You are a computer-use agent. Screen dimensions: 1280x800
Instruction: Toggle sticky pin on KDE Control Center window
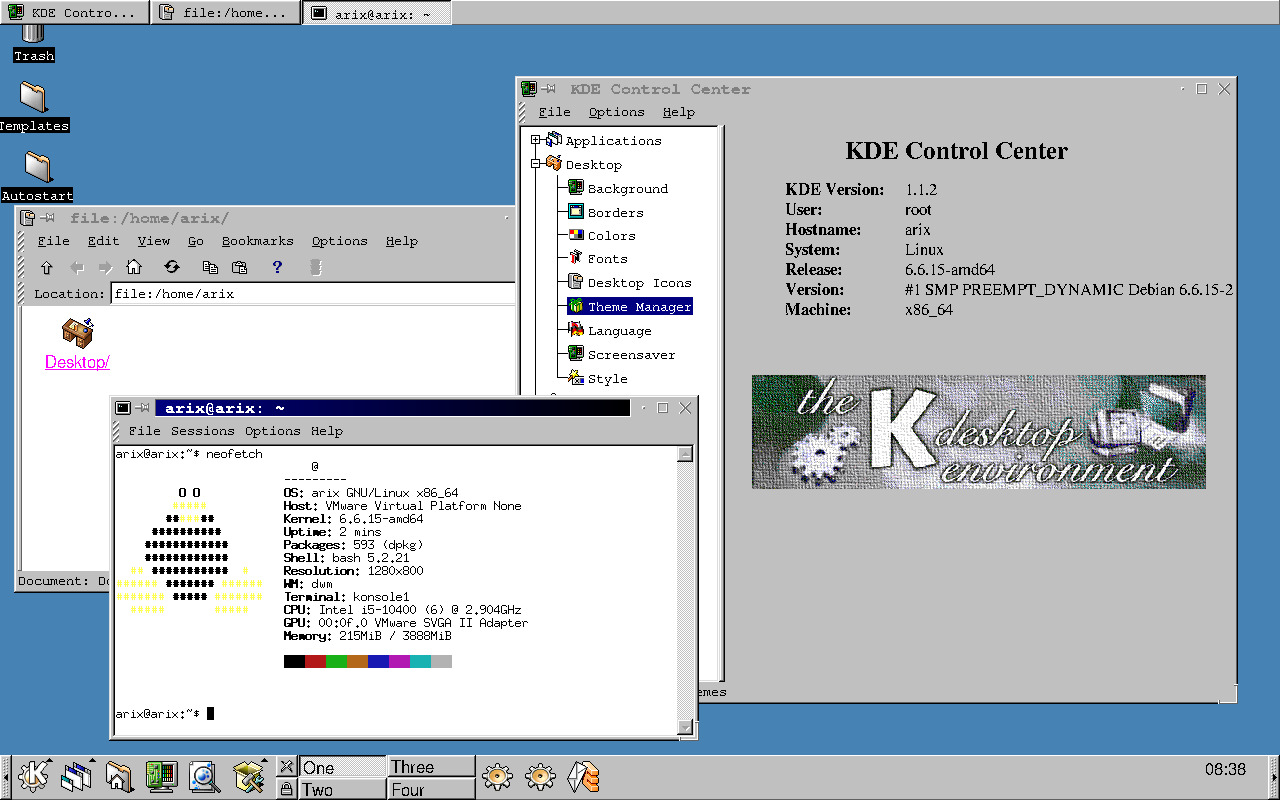pos(550,89)
